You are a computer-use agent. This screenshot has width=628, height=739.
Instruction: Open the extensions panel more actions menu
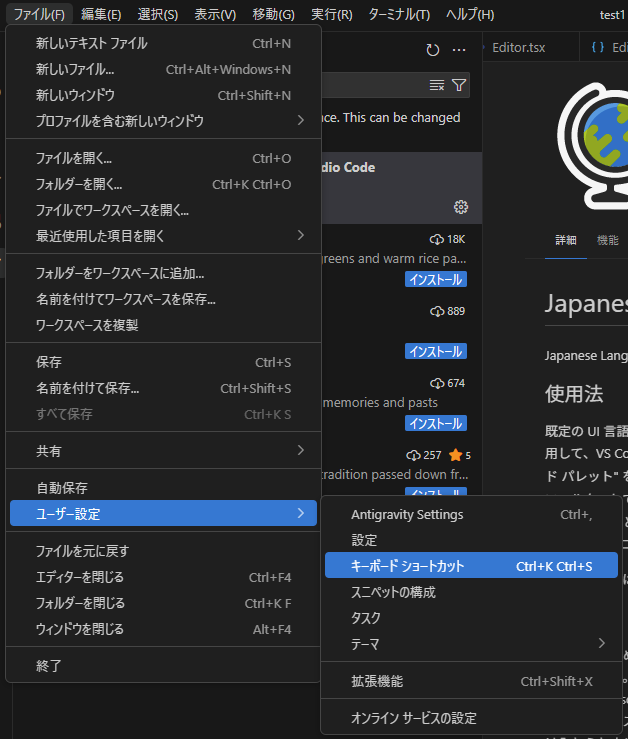pyautogui.click(x=459, y=49)
